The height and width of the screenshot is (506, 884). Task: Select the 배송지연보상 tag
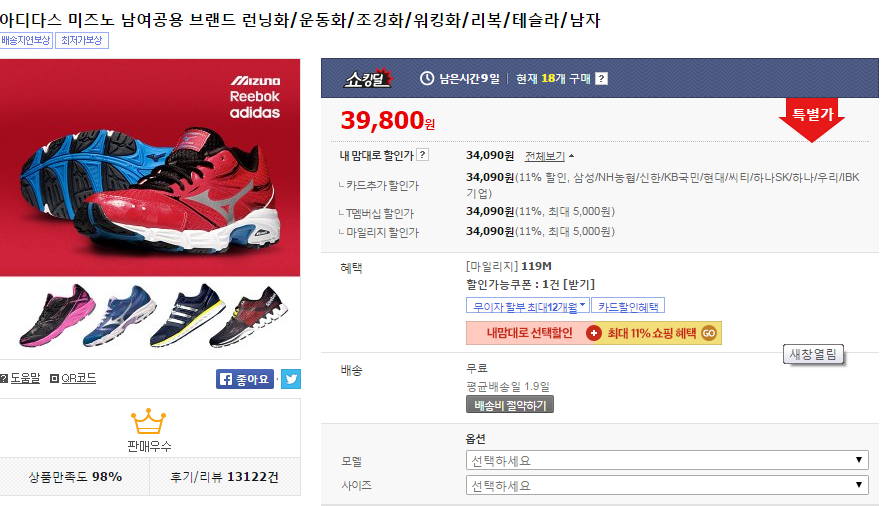[26, 41]
